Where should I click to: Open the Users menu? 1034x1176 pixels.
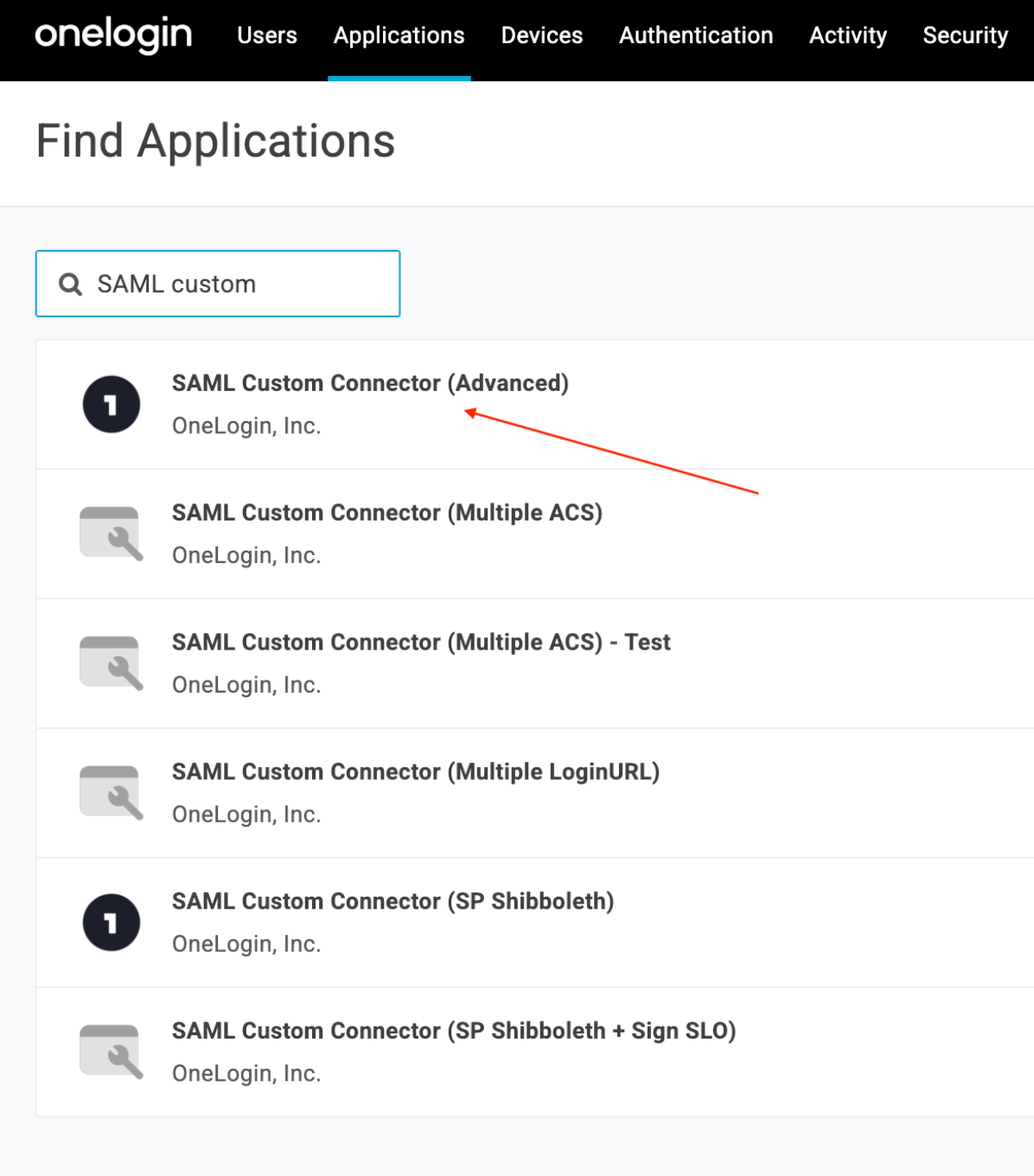[267, 35]
